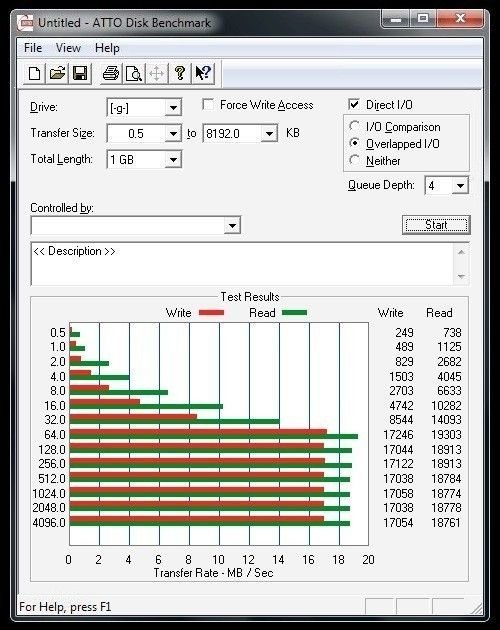Click the ATTO application icon in title bar

pos(25,22)
